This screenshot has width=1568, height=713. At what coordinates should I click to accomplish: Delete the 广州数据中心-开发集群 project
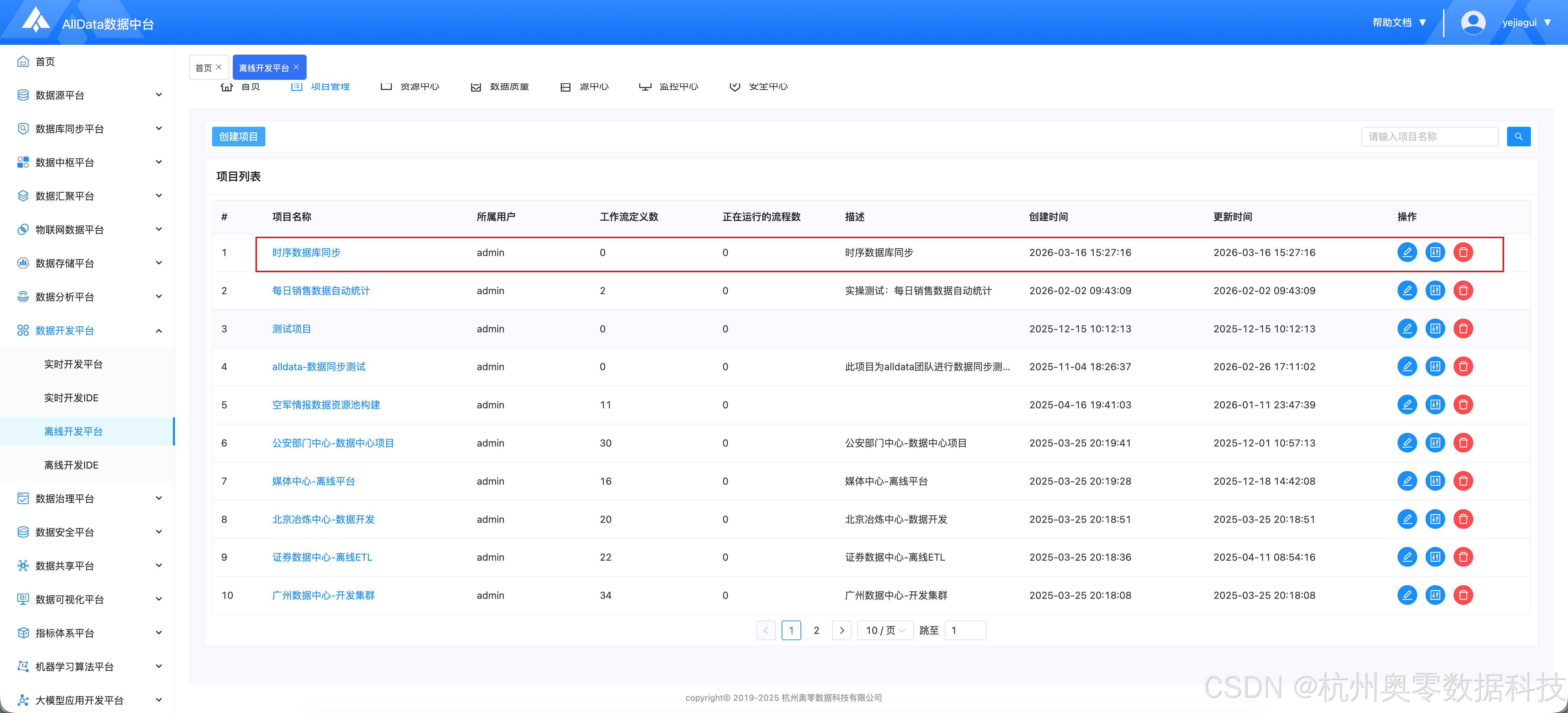tap(1463, 595)
